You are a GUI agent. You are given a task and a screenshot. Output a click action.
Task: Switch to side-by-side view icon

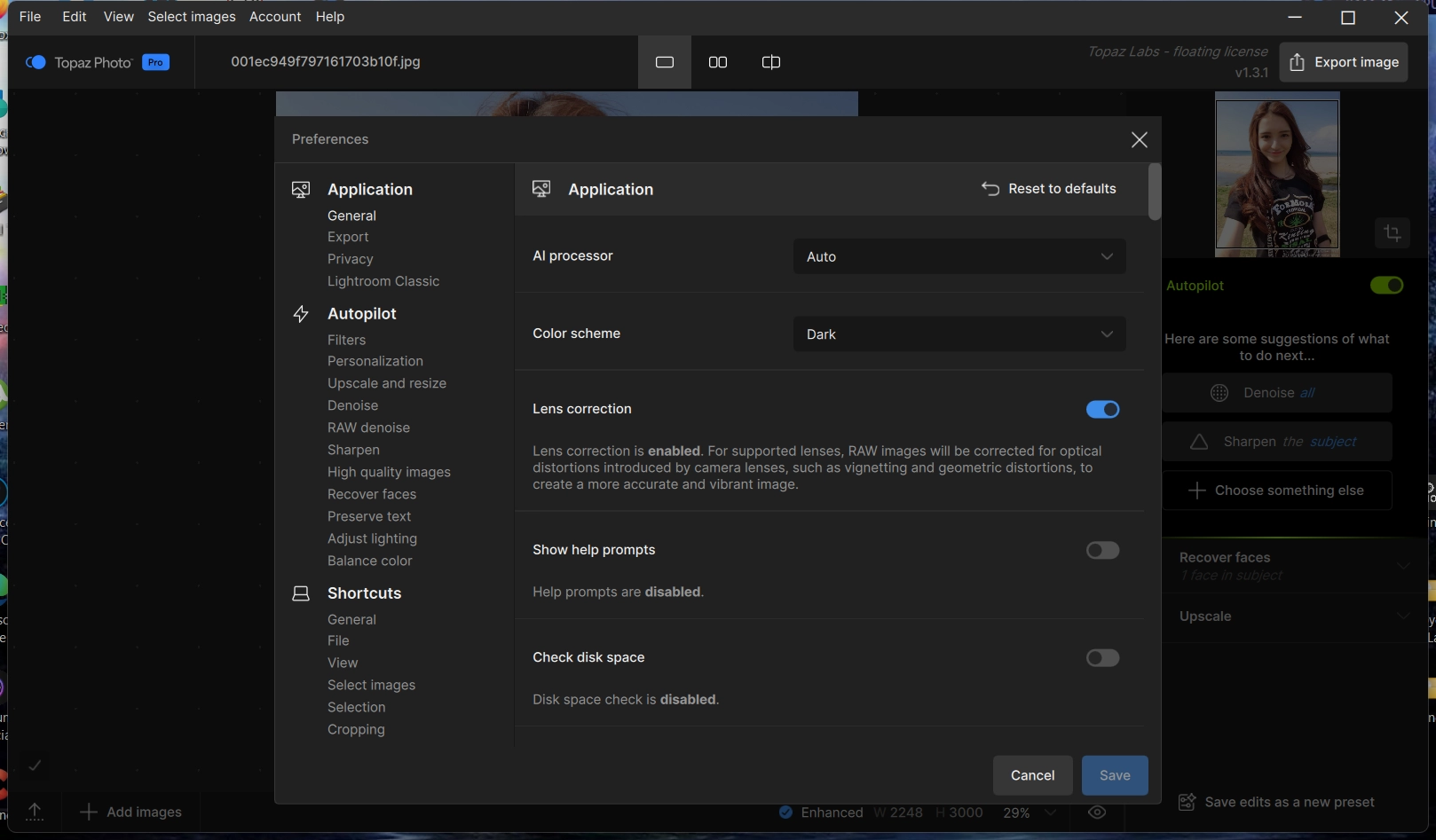tap(717, 62)
